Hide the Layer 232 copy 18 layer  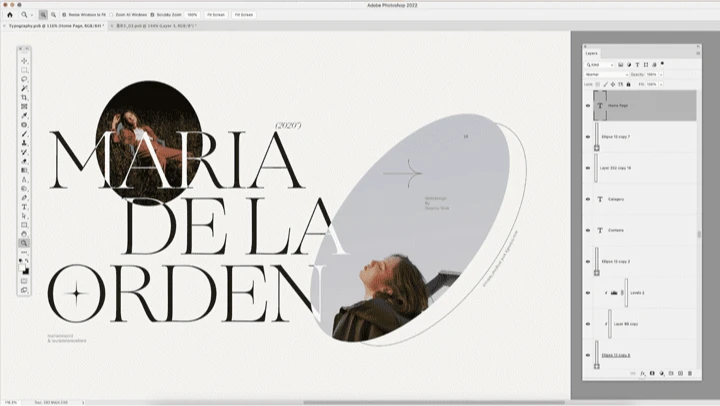coord(588,168)
